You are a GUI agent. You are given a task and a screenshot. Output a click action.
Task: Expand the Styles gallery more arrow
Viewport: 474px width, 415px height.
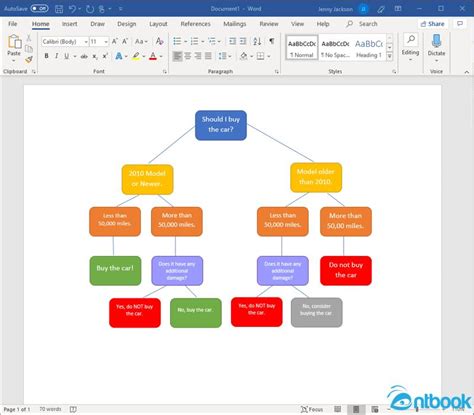pyautogui.click(x=389, y=56)
